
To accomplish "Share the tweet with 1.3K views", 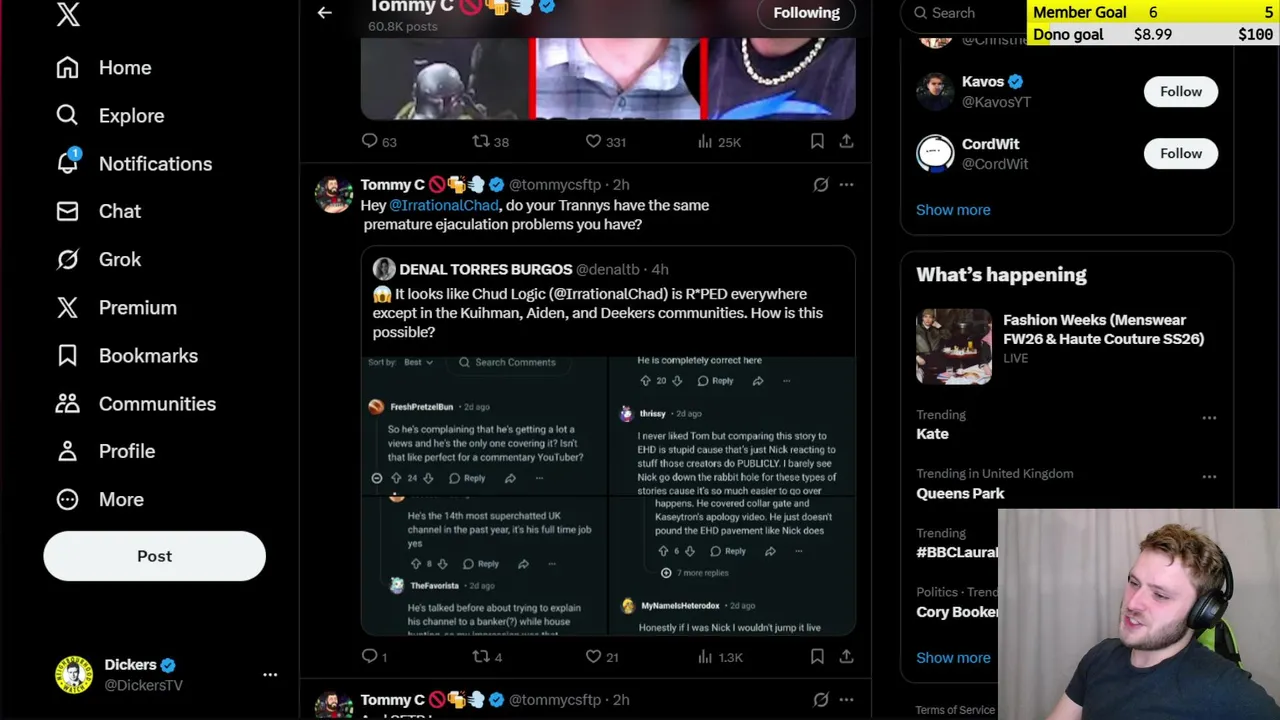I will click(846, 657).
